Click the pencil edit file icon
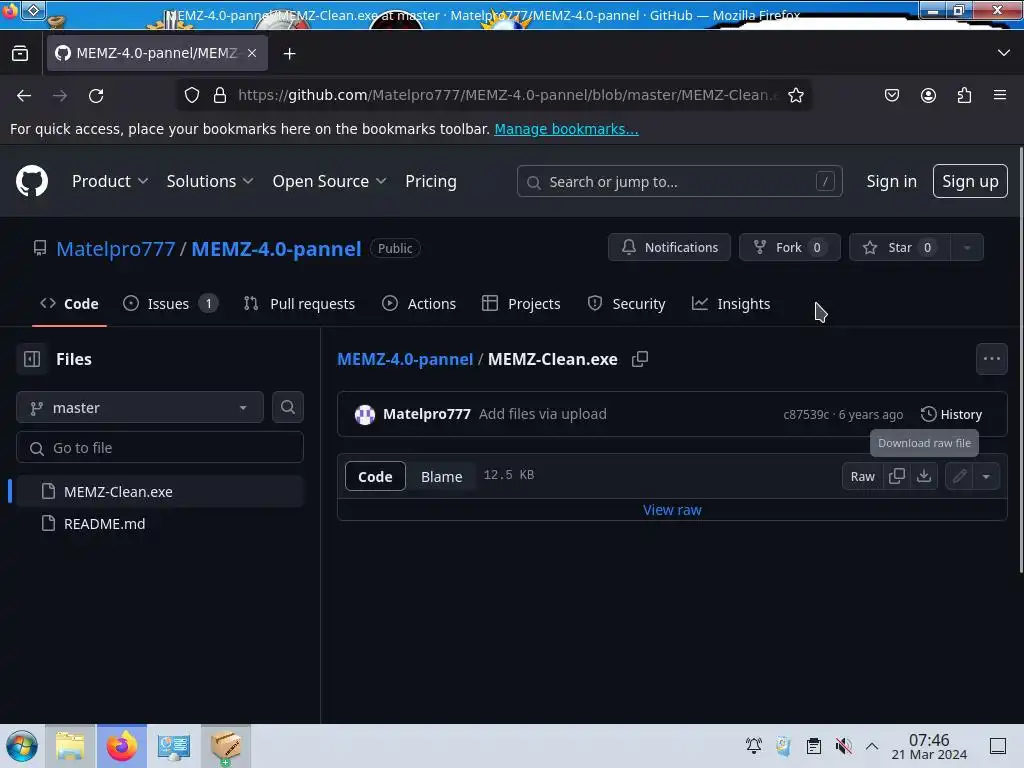 959,476
